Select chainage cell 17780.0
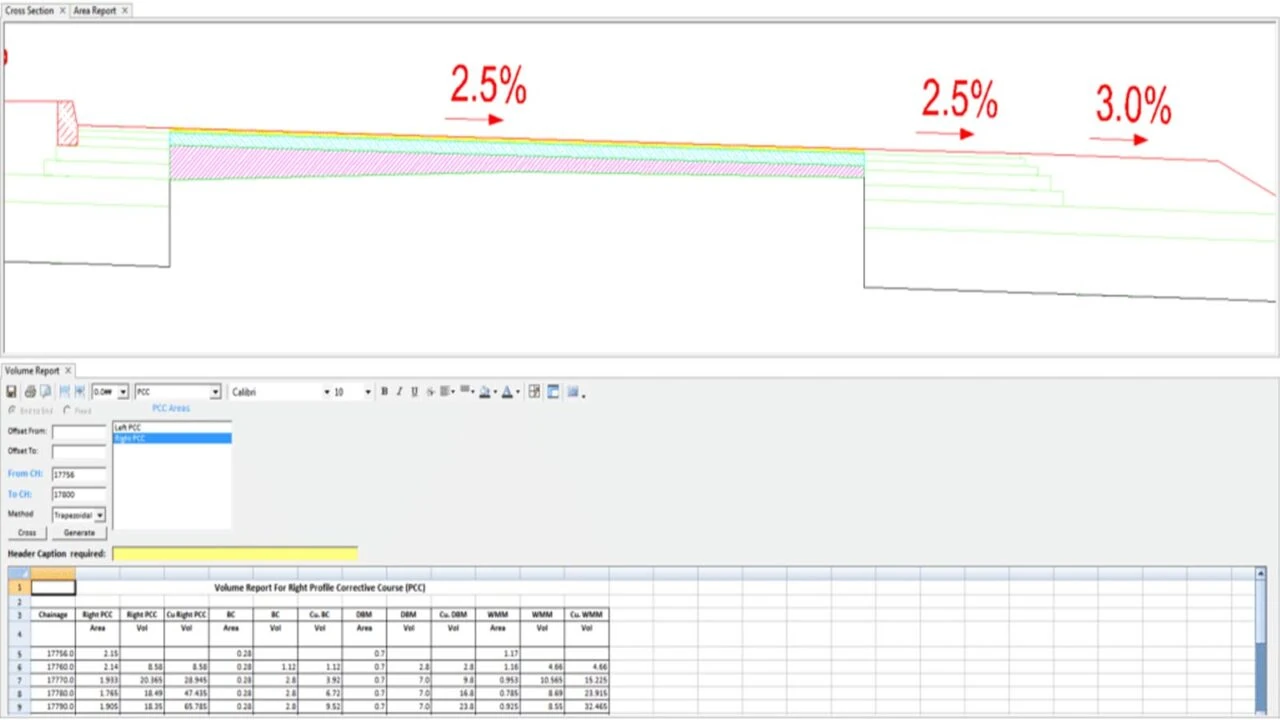Screen dimensions: 1280x720 tap(53, 692)
